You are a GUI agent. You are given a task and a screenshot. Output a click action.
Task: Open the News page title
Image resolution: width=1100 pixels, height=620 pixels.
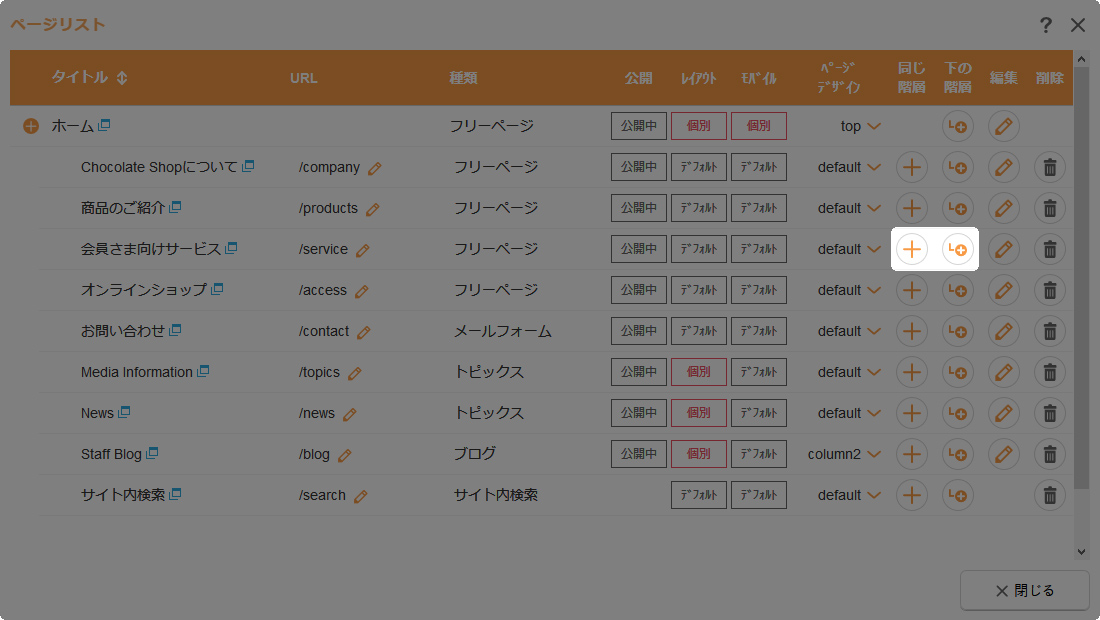(97, 413)
